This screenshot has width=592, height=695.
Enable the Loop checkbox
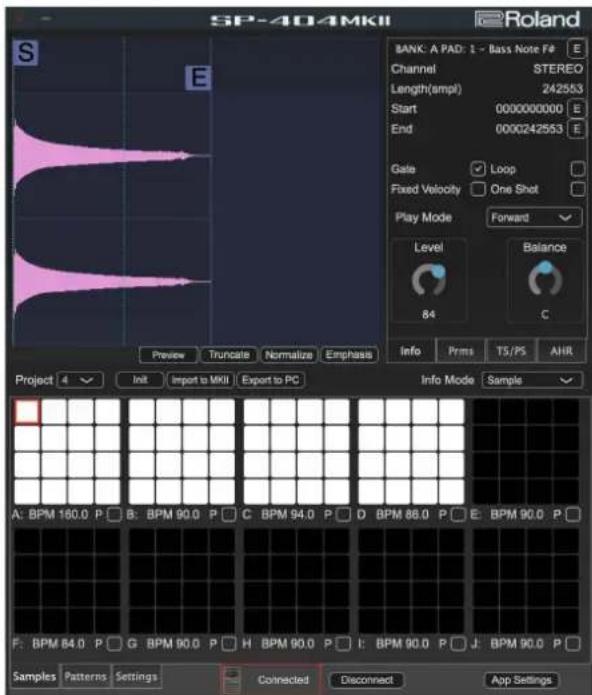pos(577,168)
